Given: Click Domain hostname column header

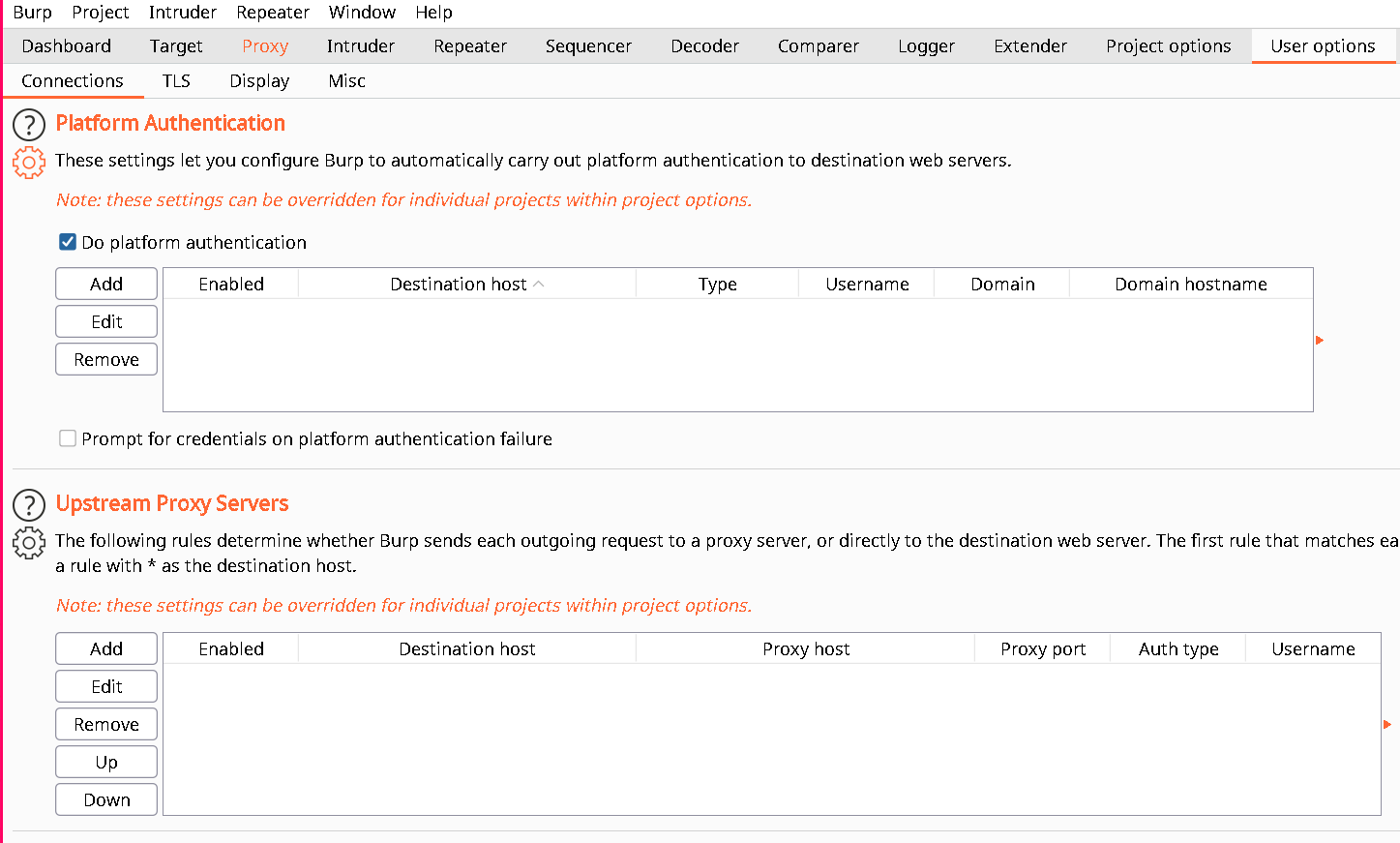Looking at the screenshot, I should coord(1191,284).
